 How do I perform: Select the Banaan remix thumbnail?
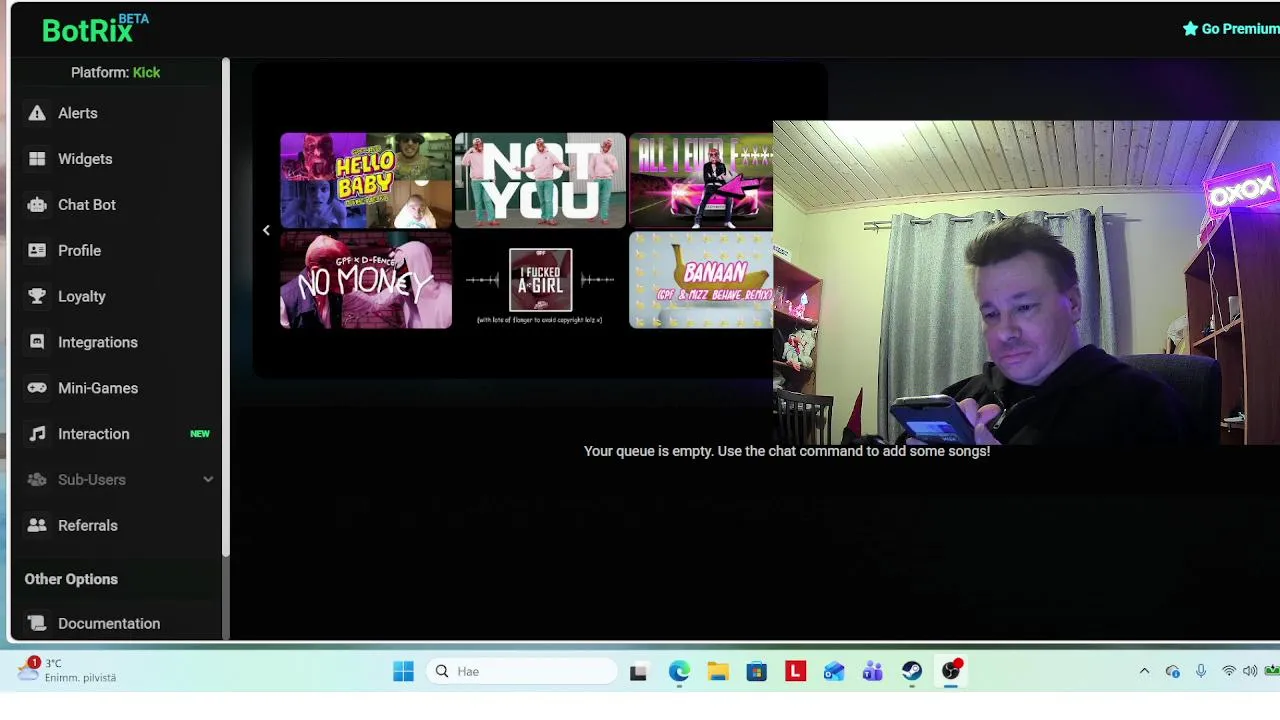click(701, 280)
